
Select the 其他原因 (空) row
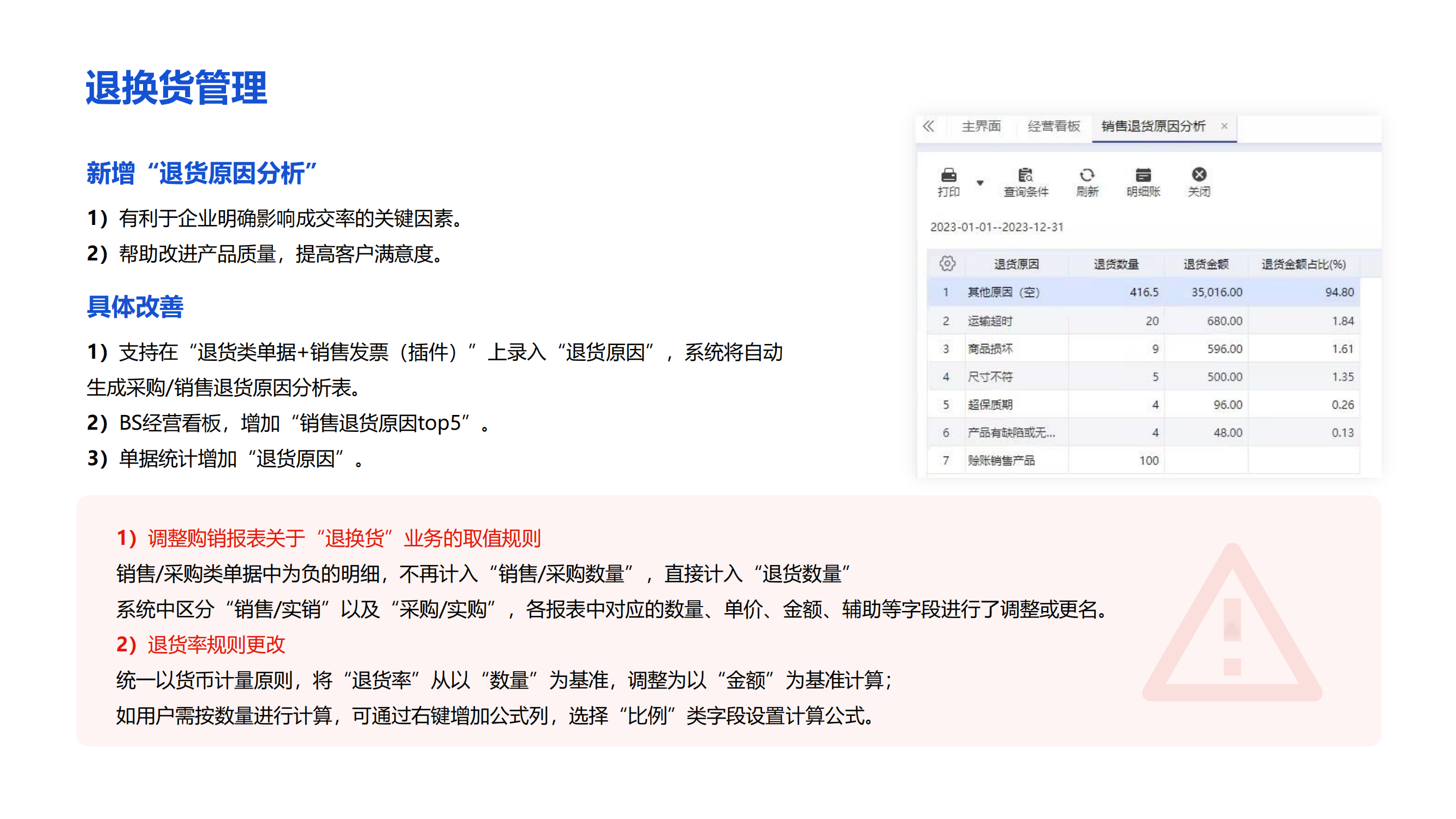(1004, 292)
